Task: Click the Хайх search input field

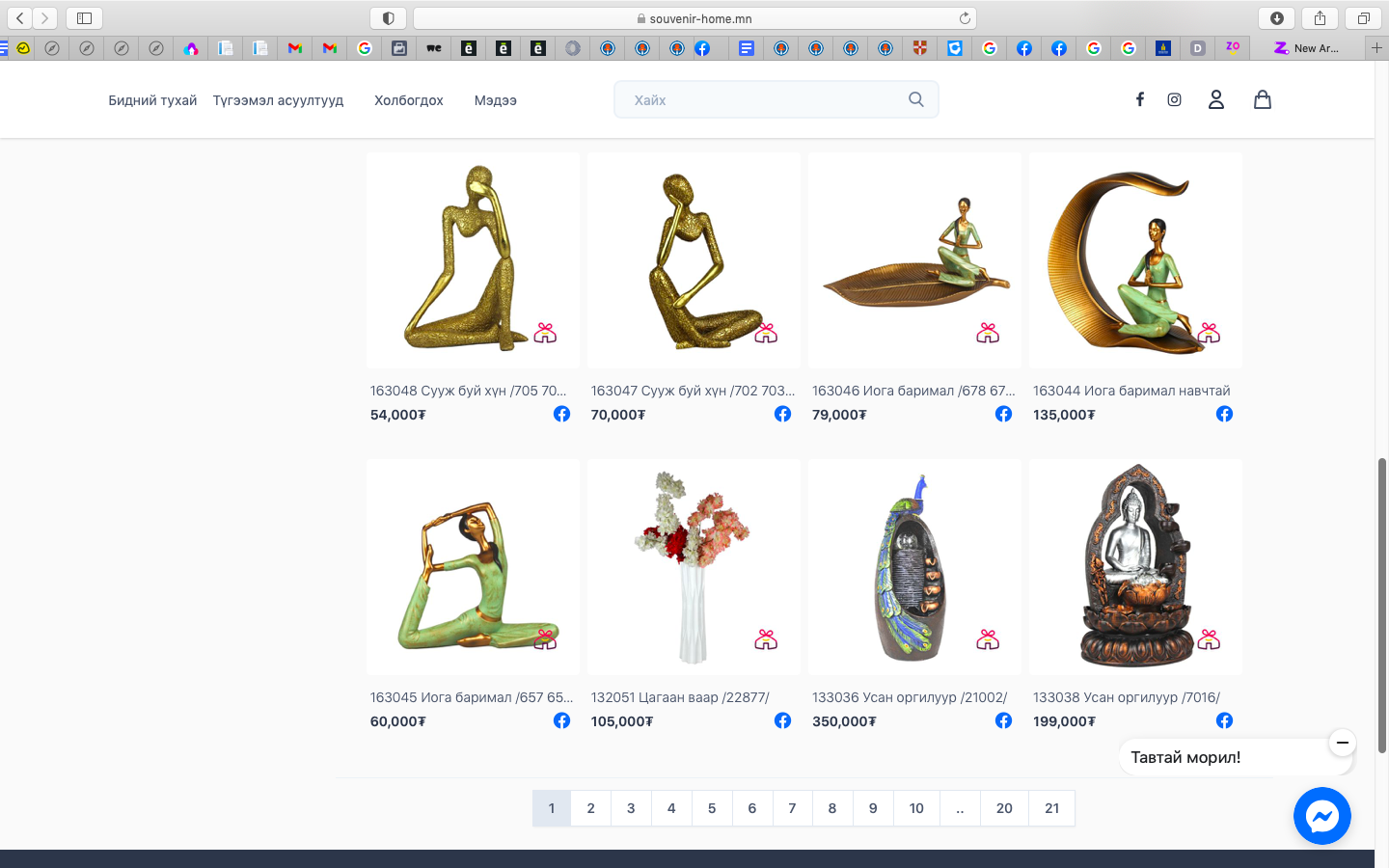Action: tap(762, 99)
